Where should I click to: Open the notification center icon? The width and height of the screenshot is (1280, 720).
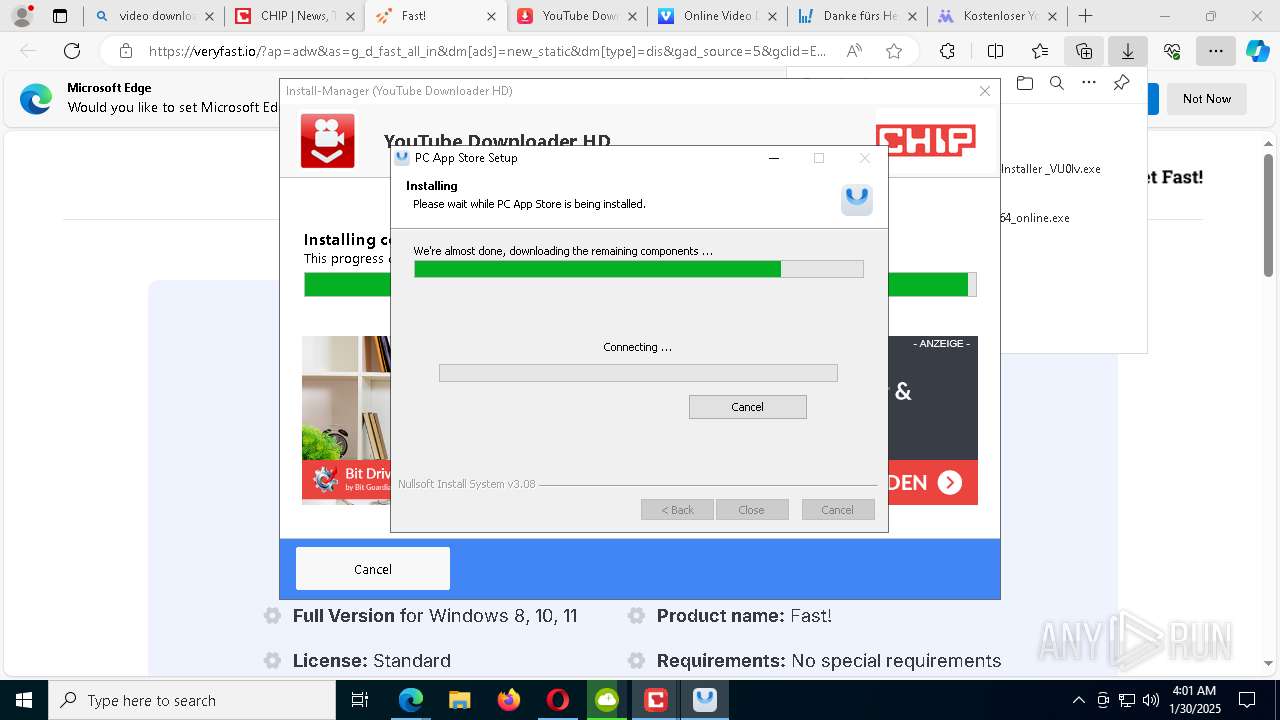(1247, 700)
